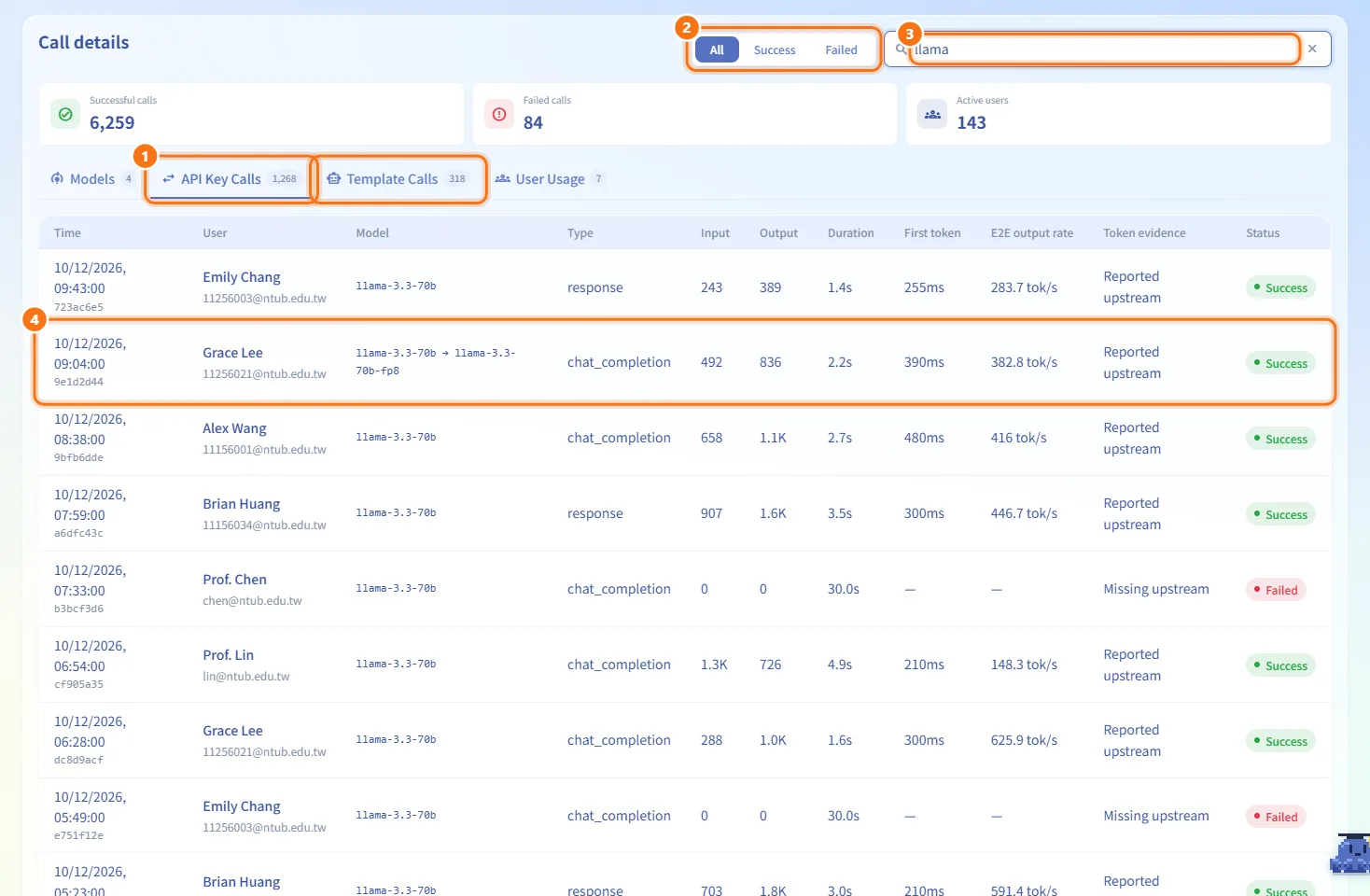The image size is (1370, 896).
Task: Click the 446.7 tok/s output rate
Action: click(1024, 513)
